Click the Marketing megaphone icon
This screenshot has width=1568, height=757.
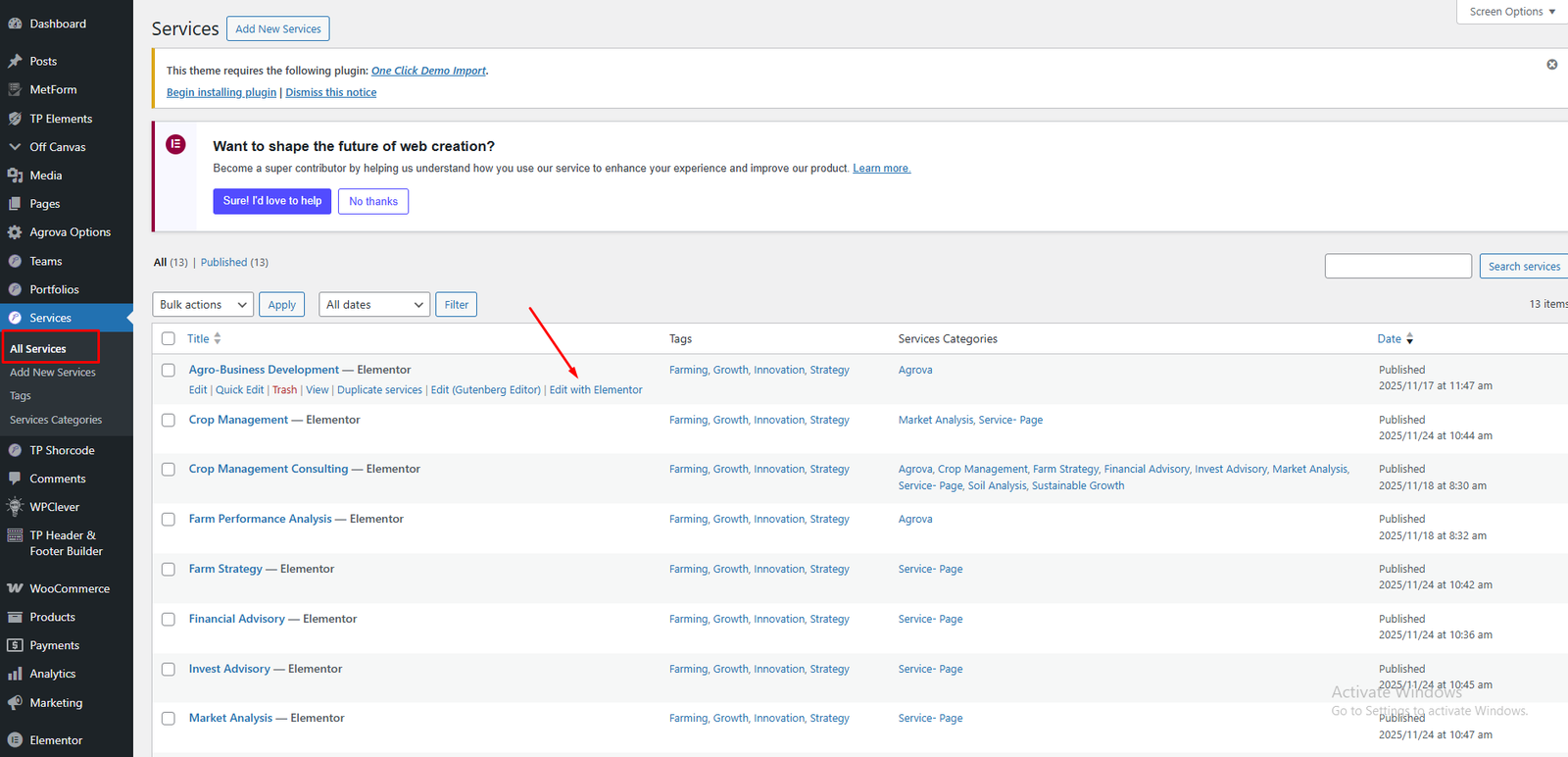pyautogui.click(x=15, y=703)
